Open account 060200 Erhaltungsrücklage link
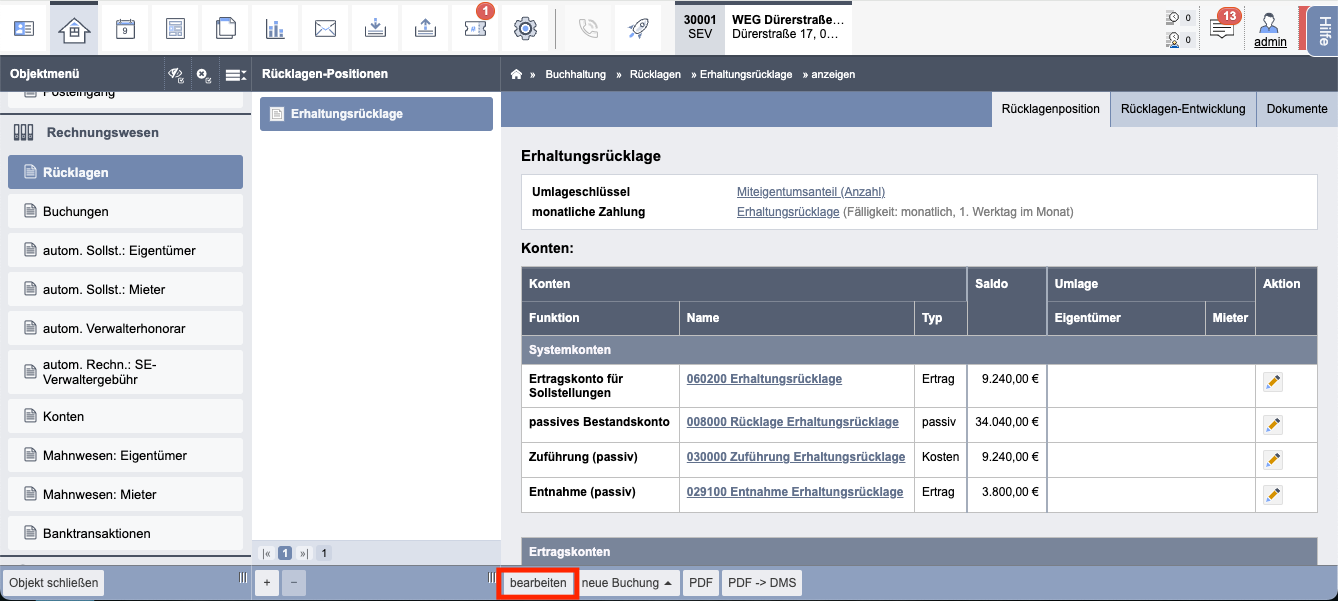The image size is (1338, 601). 764,379
